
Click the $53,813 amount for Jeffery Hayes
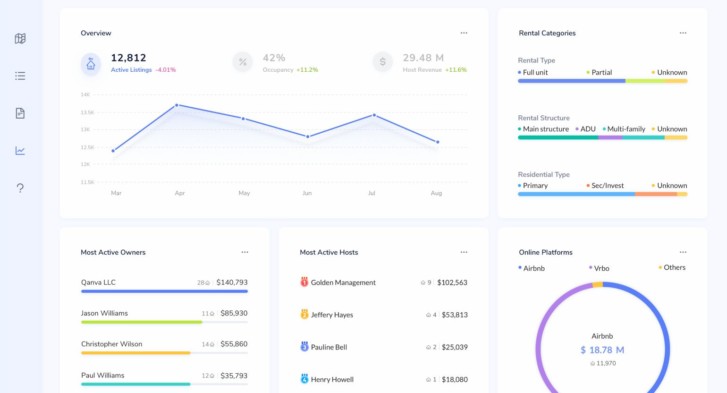tap(454, 315)
